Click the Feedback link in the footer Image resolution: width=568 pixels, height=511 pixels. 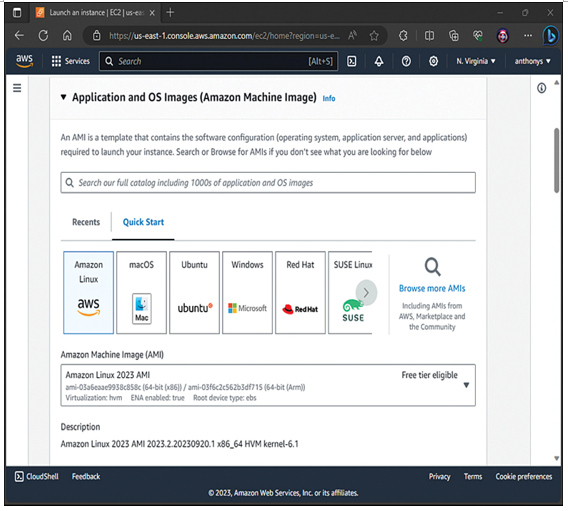86,476
